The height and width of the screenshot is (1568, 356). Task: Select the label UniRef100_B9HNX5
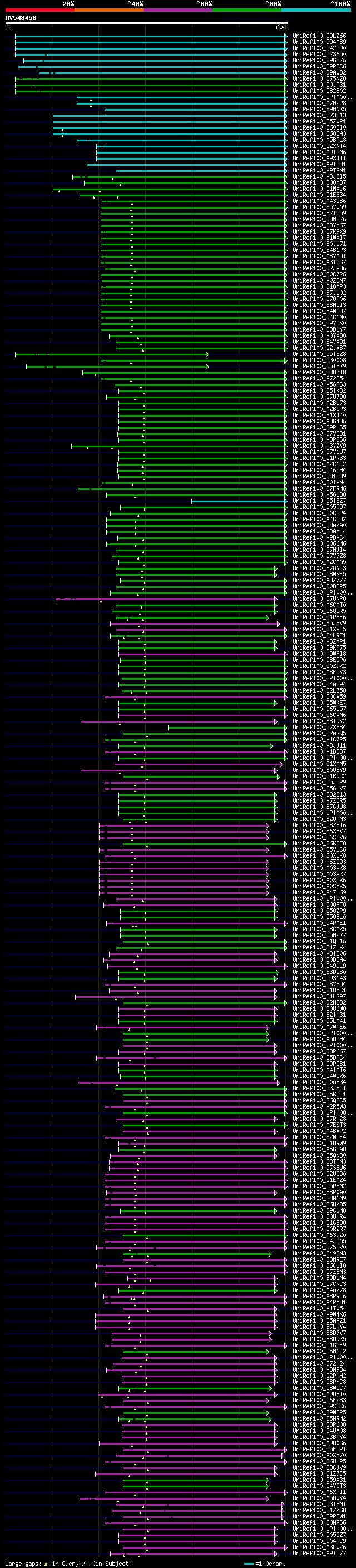point(319,110)
